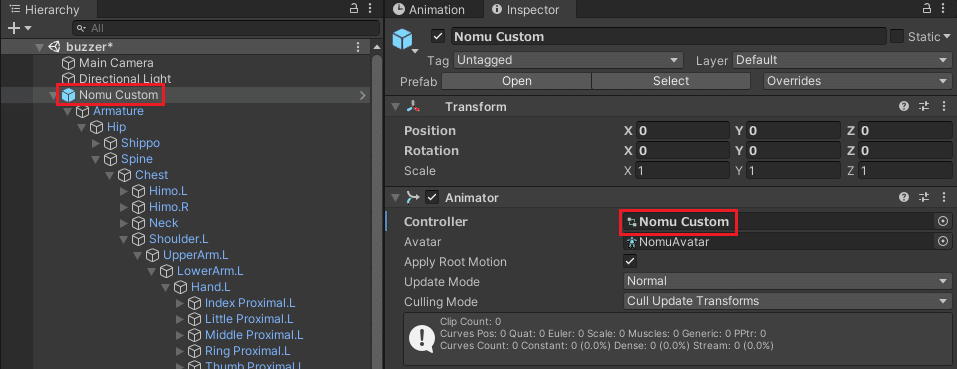
Task: Collapse the Hip foldout
Action: point(81,127)
